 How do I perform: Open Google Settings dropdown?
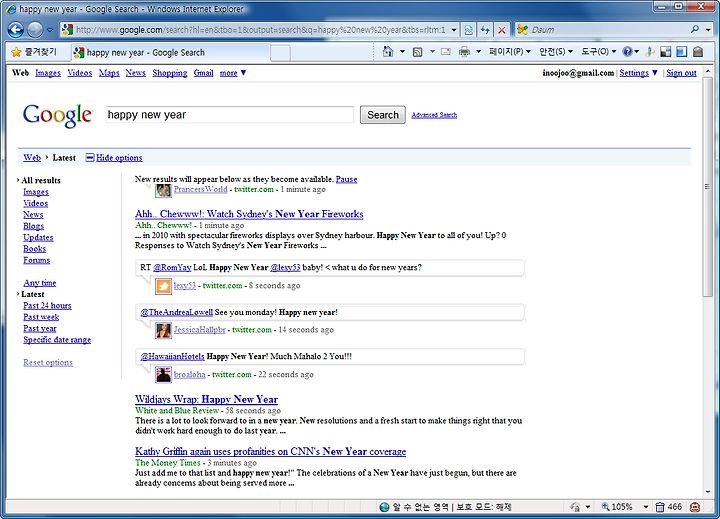point(638,73)
